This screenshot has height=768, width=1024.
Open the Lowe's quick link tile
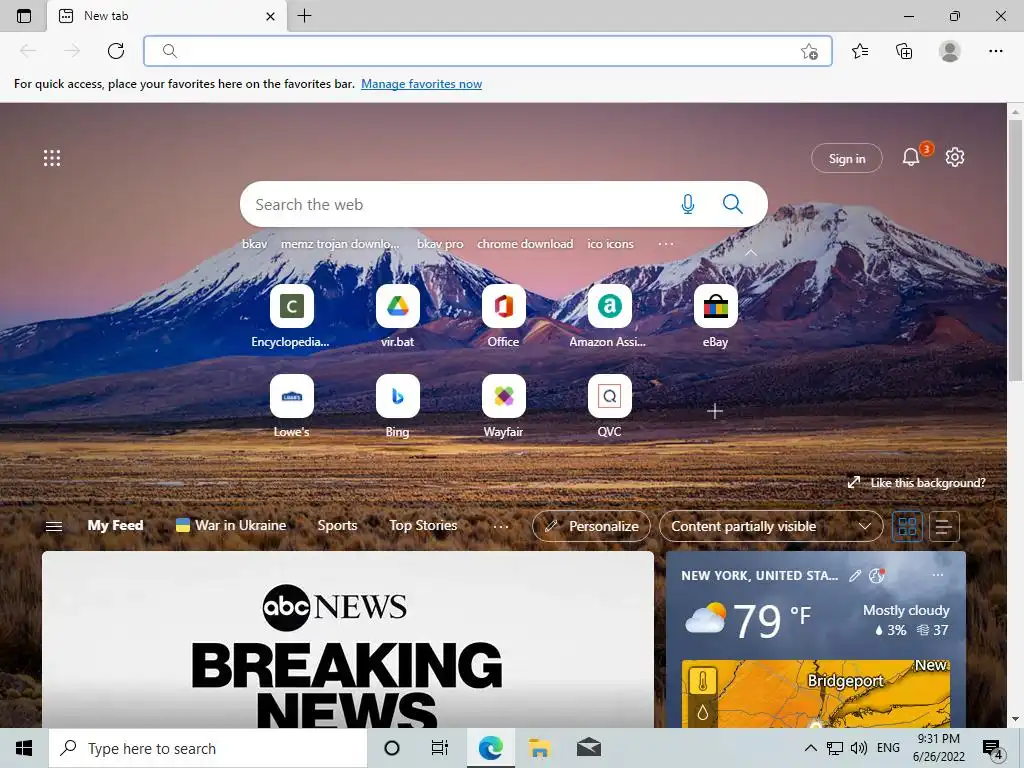[291, 396]
